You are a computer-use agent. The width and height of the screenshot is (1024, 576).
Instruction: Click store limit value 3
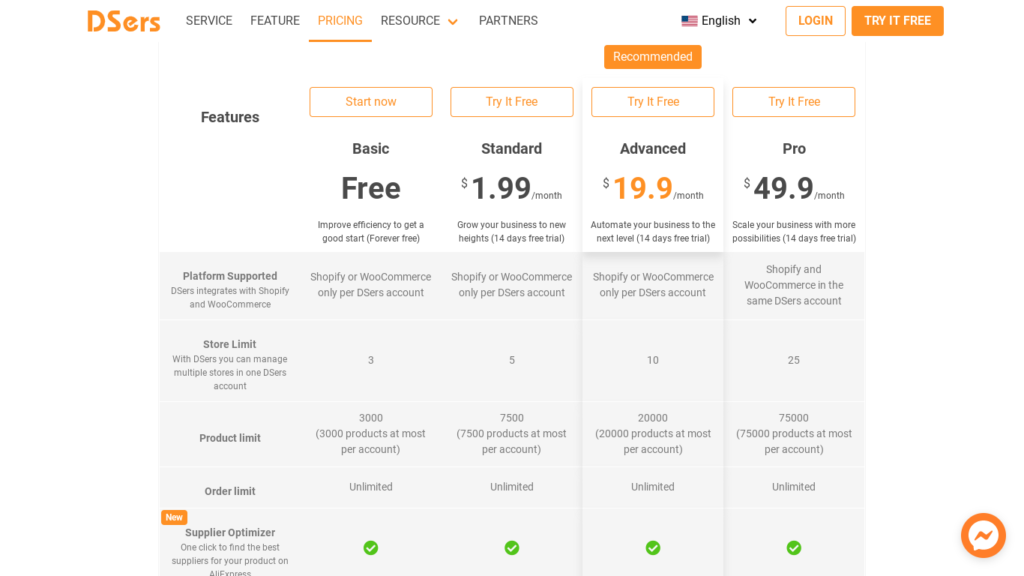tap(371, 360)
